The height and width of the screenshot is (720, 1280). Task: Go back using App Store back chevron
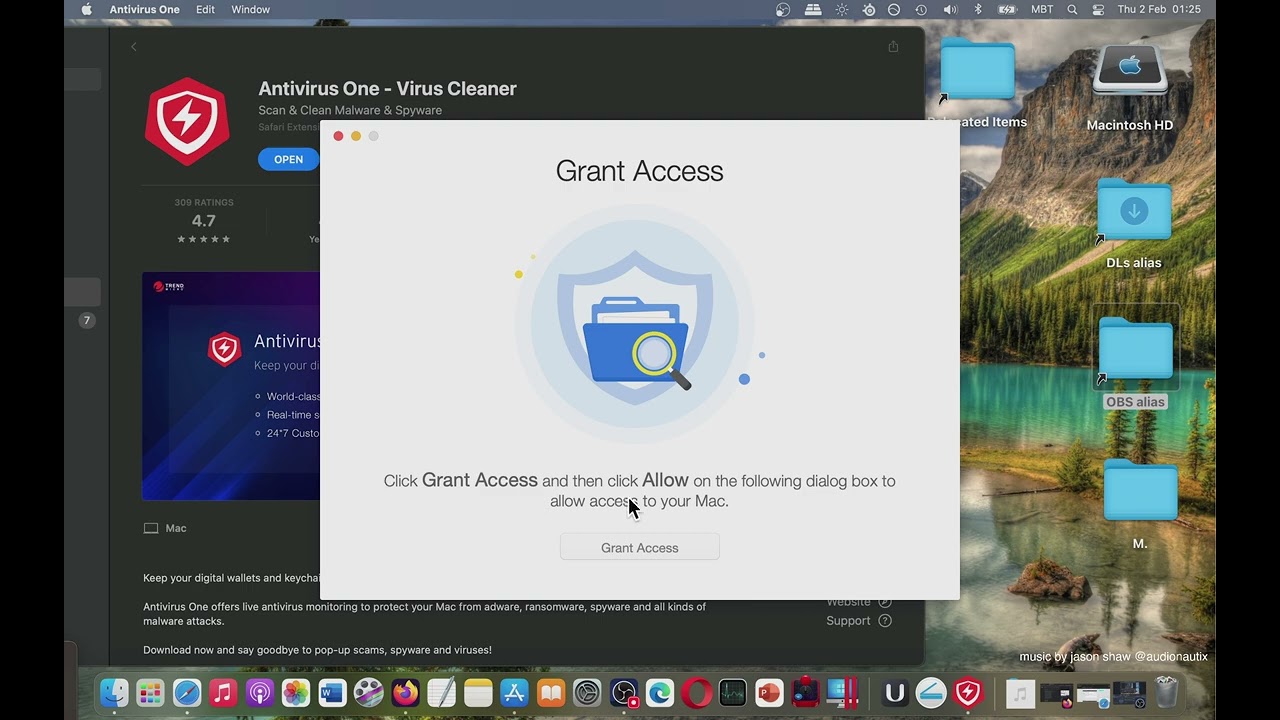(134, 46)
